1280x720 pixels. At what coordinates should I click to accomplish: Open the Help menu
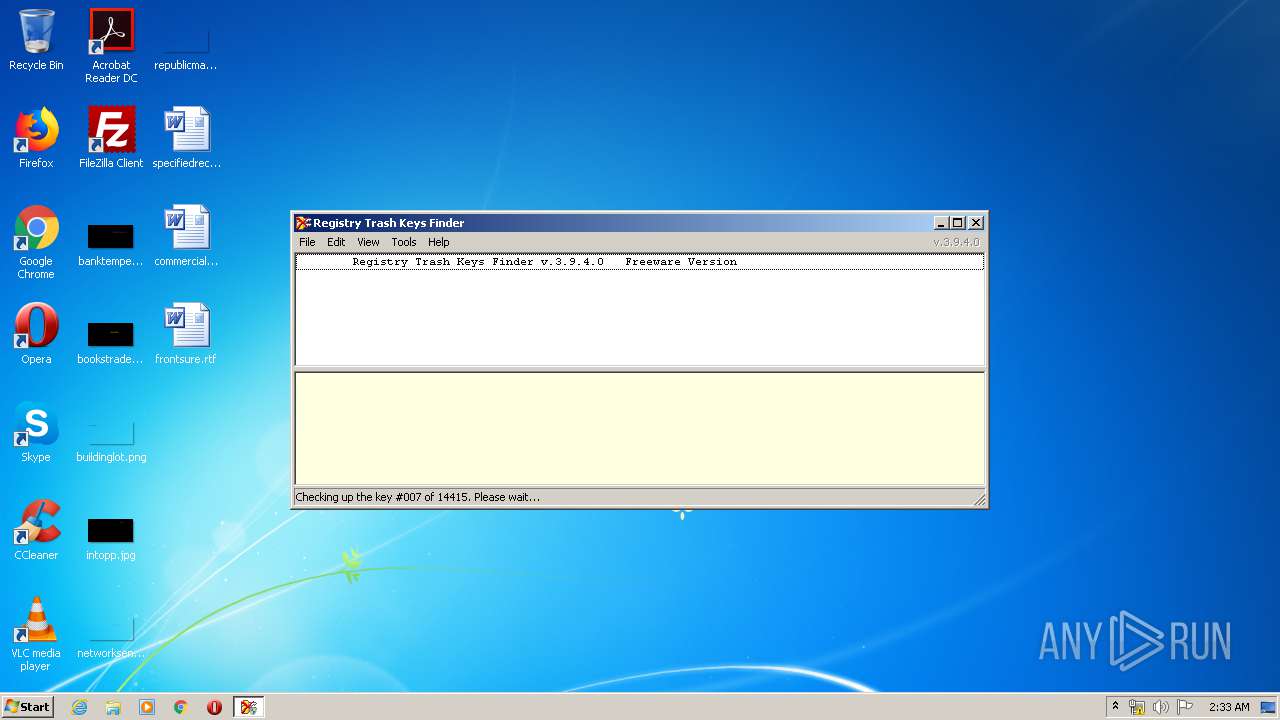[439, 242]
